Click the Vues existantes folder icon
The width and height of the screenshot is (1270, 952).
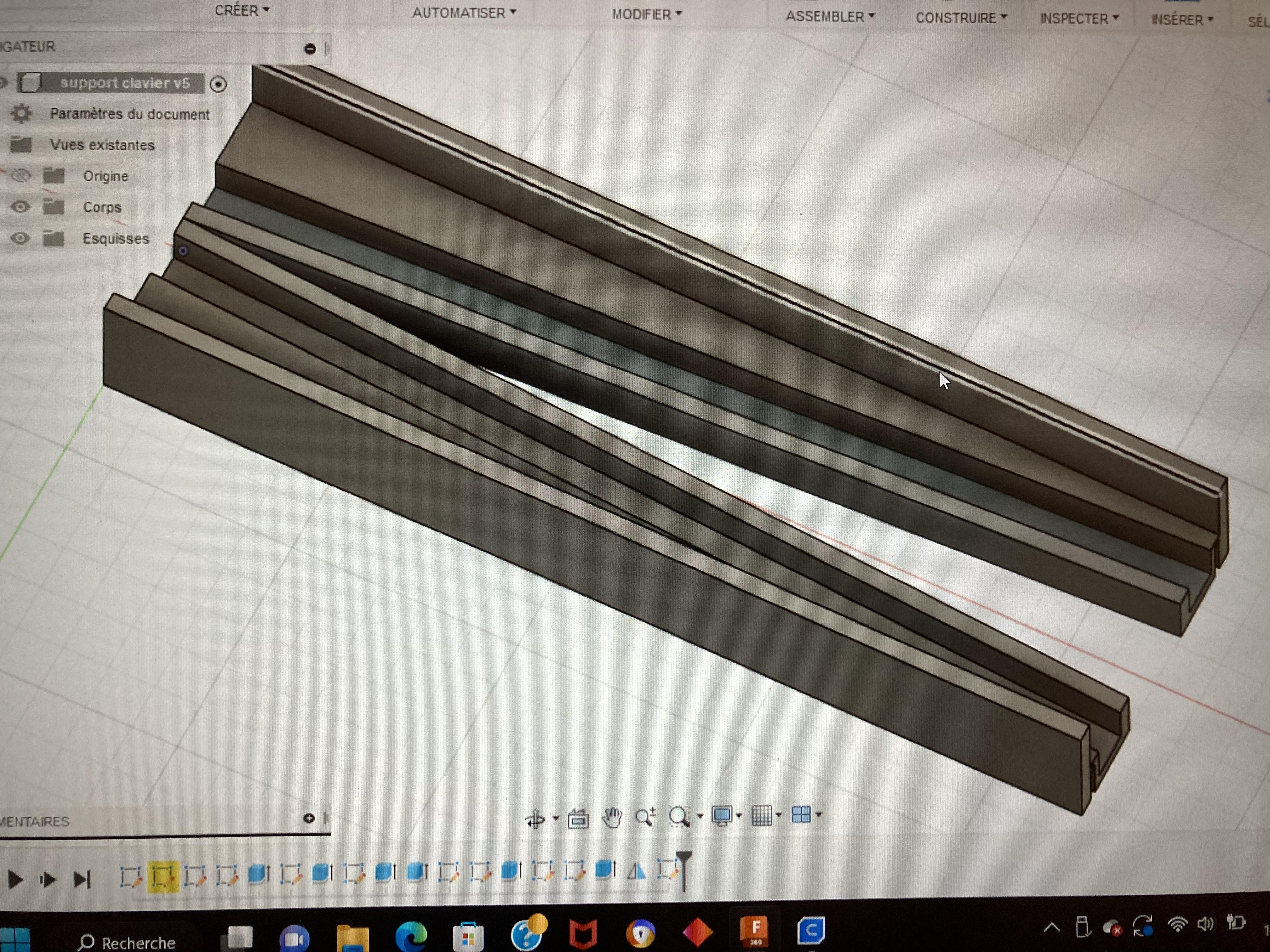(21, 144)
